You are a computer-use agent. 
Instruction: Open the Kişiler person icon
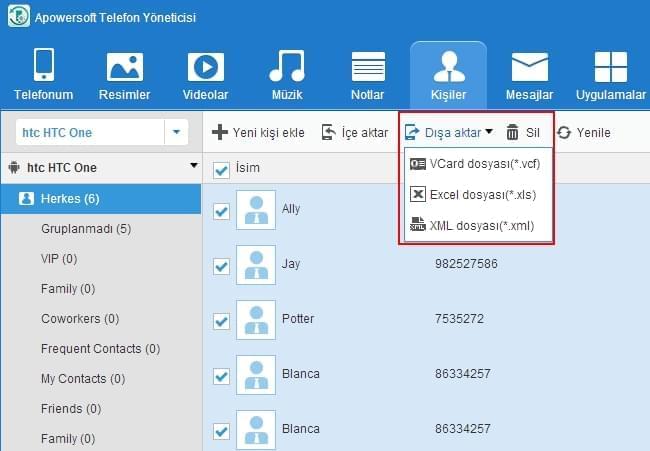point(449,66)
